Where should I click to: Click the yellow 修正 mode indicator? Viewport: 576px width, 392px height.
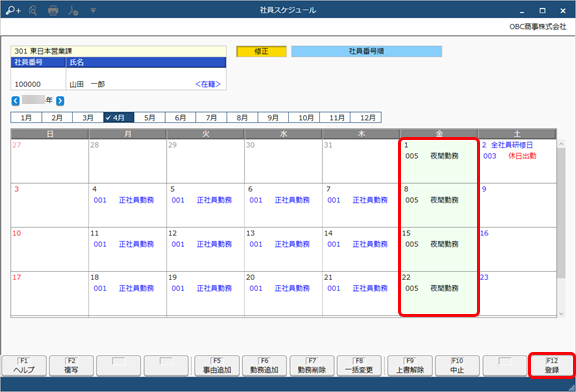261,51
